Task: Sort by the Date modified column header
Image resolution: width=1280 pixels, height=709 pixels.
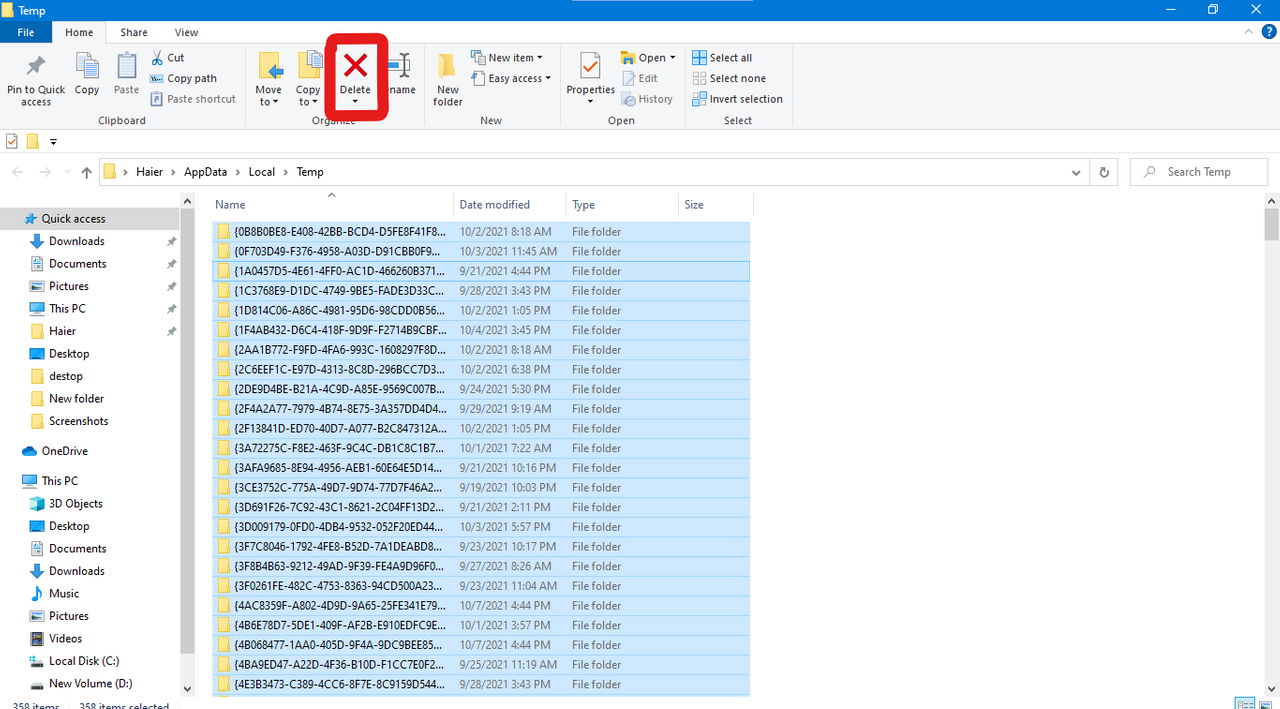Action: pos(509,204)
